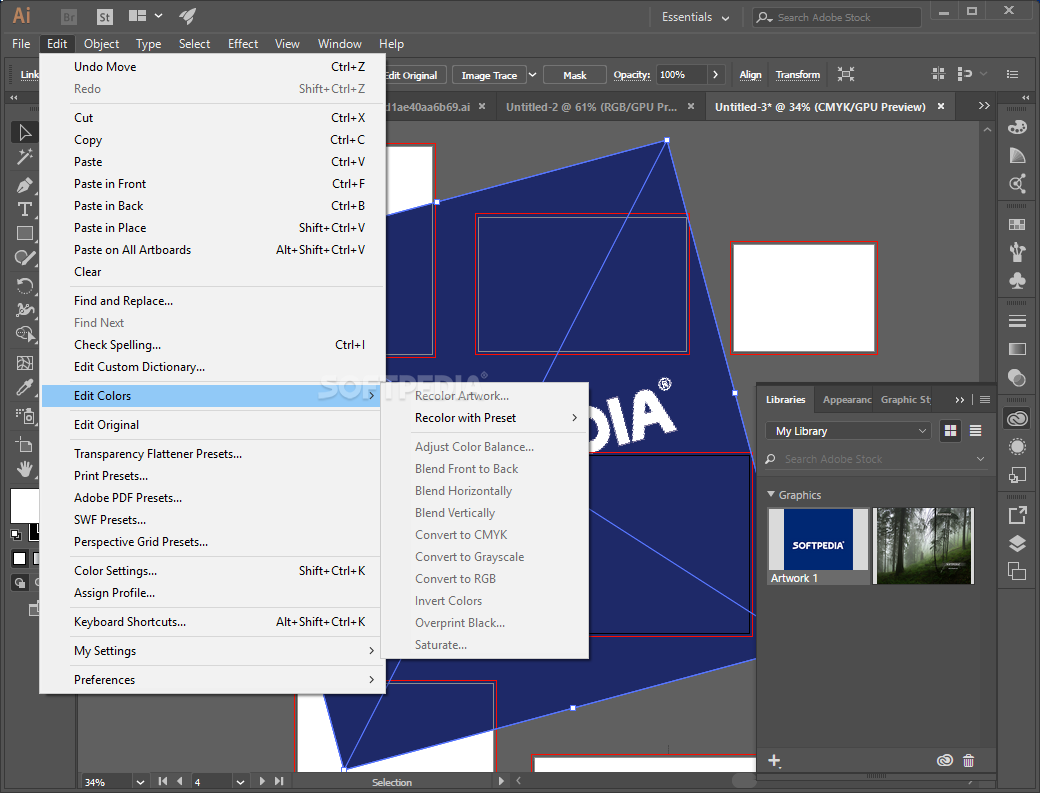The height and width of the screenshot is (793, 1040).
Task: Click the default fill and stroke icon
Action: click(16, 534)
